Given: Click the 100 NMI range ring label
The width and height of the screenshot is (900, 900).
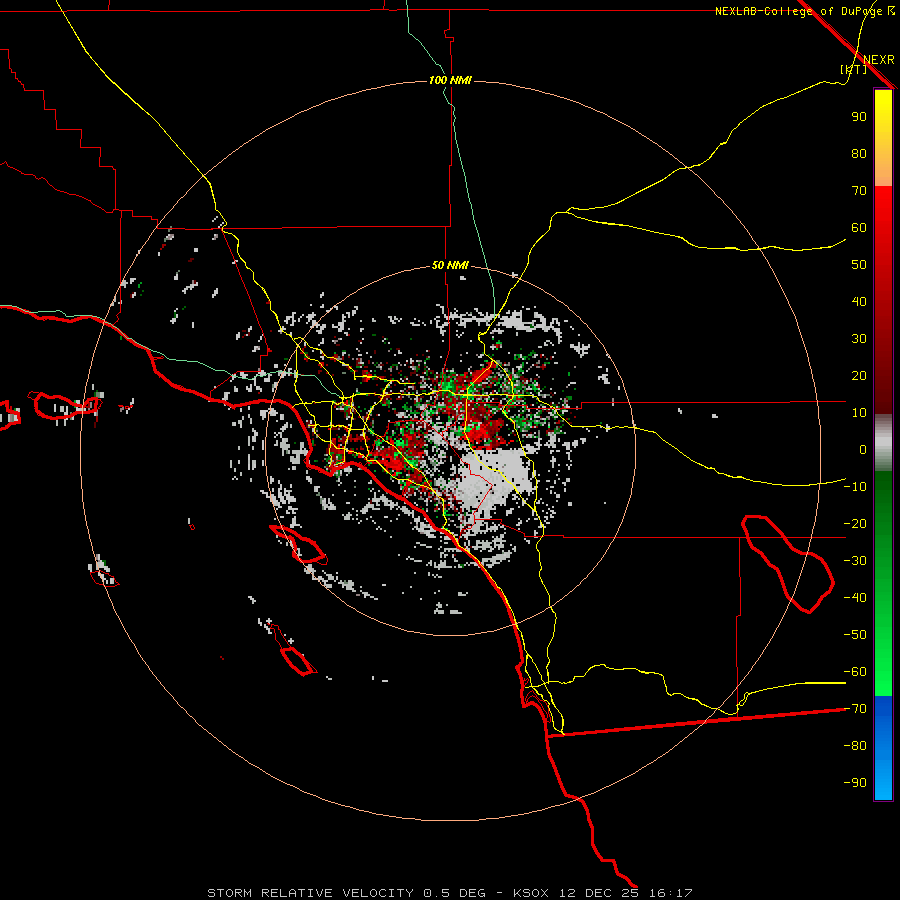Looking at the screenshot, I should [450, 80].
